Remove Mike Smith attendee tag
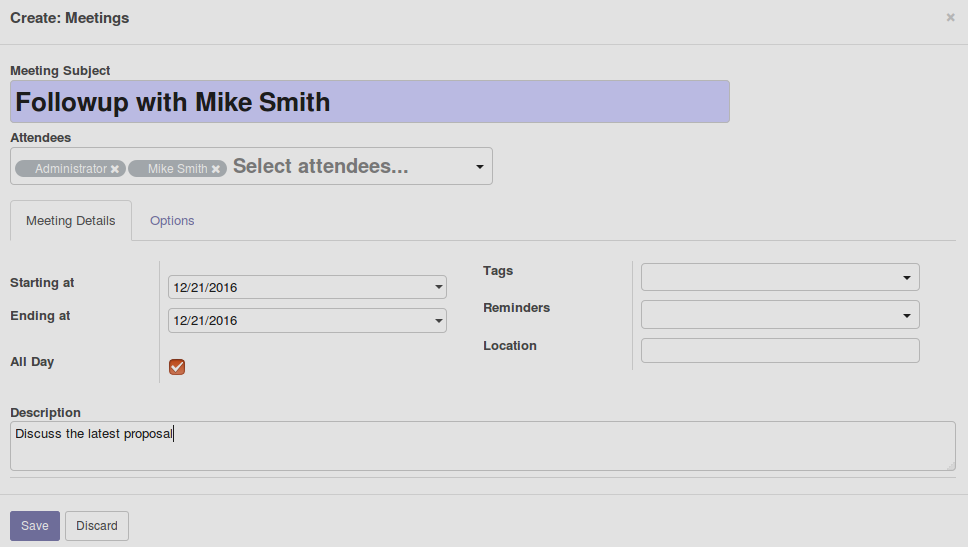Image resolution: width=968 pixels, height=547 pixels. (x=215, y=169)
